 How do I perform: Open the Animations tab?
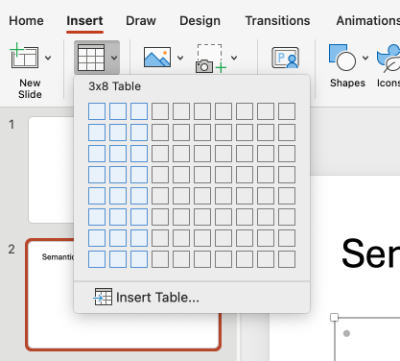[368, 21]
